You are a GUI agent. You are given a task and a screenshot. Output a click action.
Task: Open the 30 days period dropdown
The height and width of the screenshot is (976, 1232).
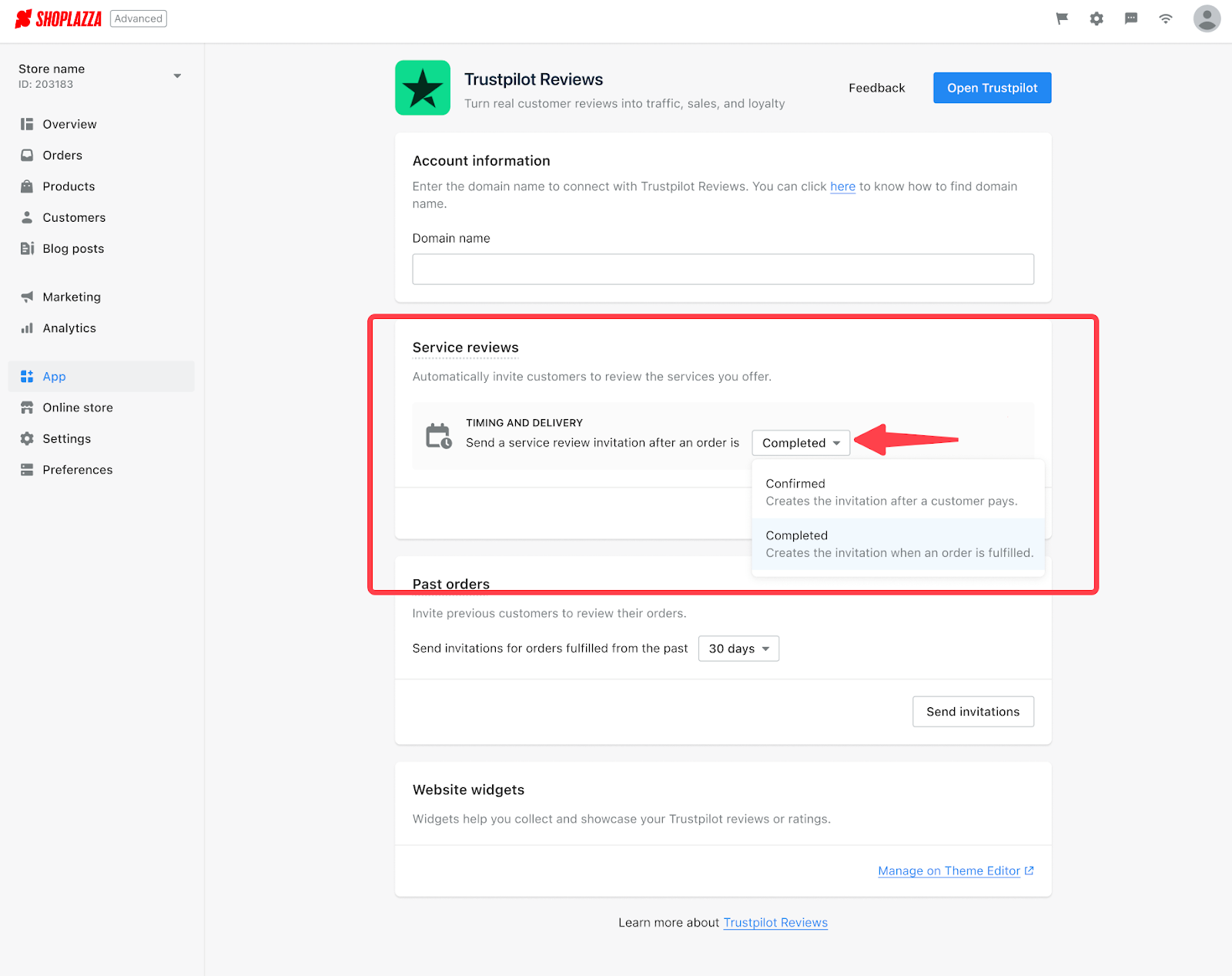738,649
